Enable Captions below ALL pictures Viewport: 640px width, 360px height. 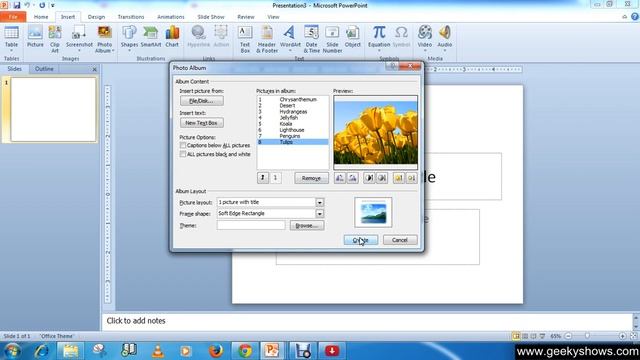click(x=182, y=145)
